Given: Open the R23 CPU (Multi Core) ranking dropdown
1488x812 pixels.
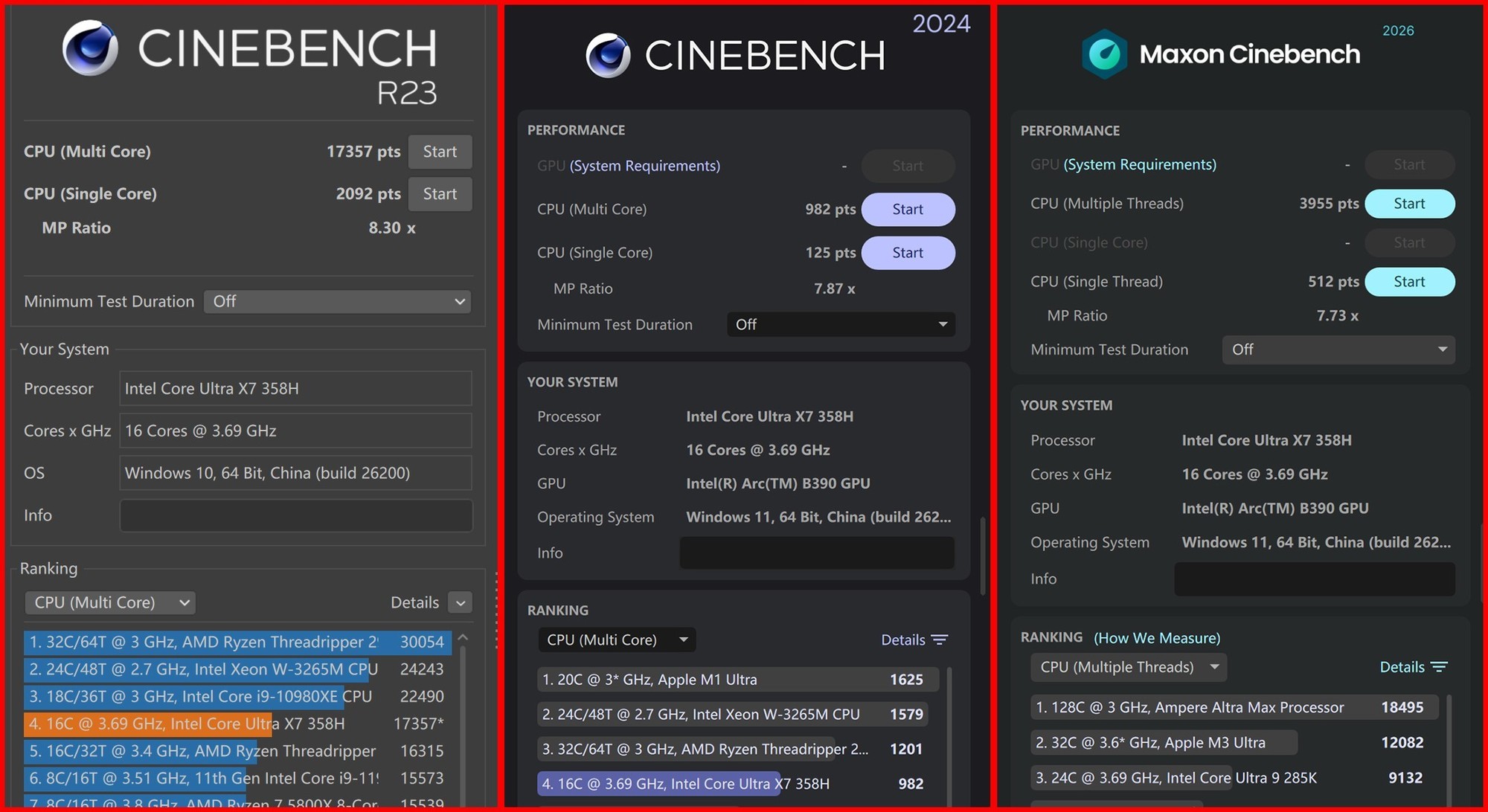Looking at the screenshot, I should 110,602.
